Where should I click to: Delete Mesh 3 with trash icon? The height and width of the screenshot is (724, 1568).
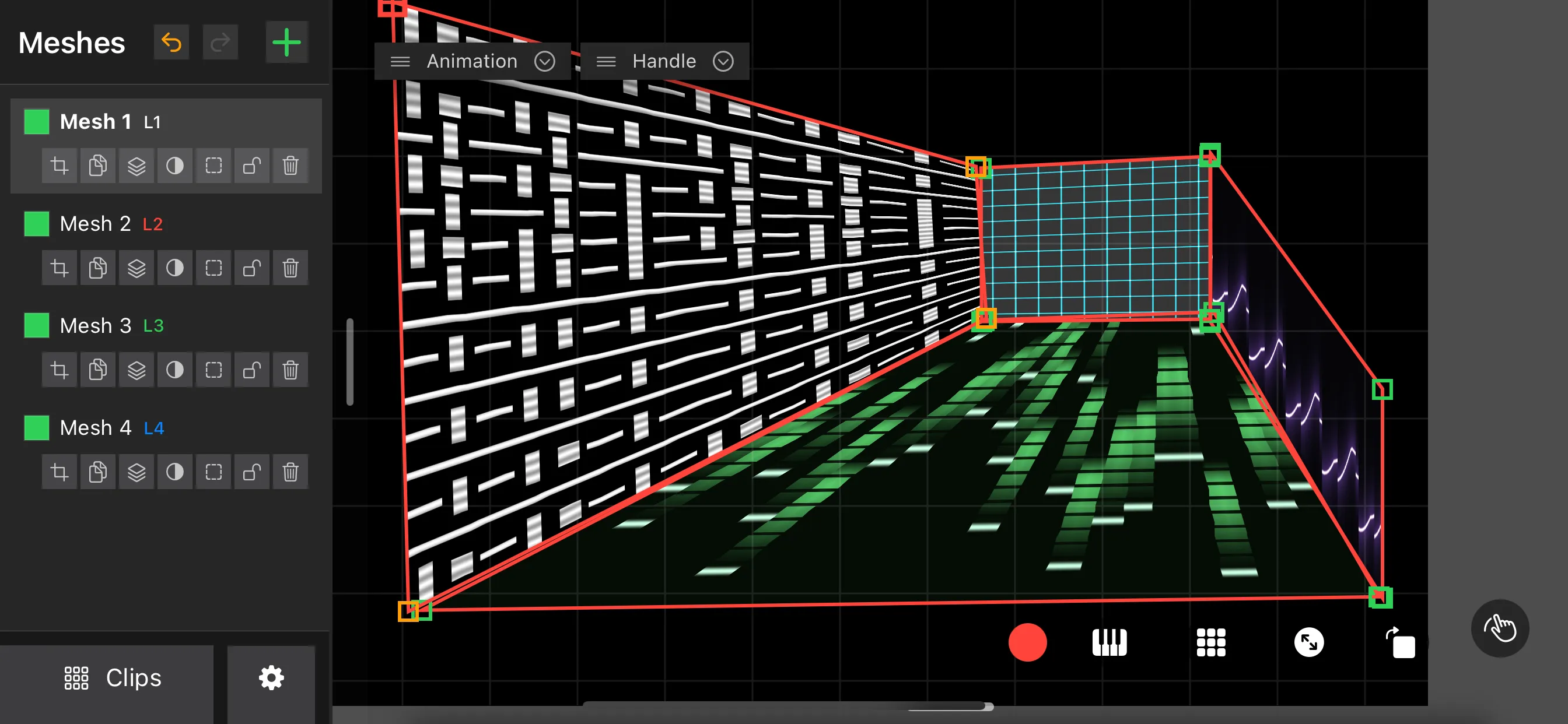290,370
